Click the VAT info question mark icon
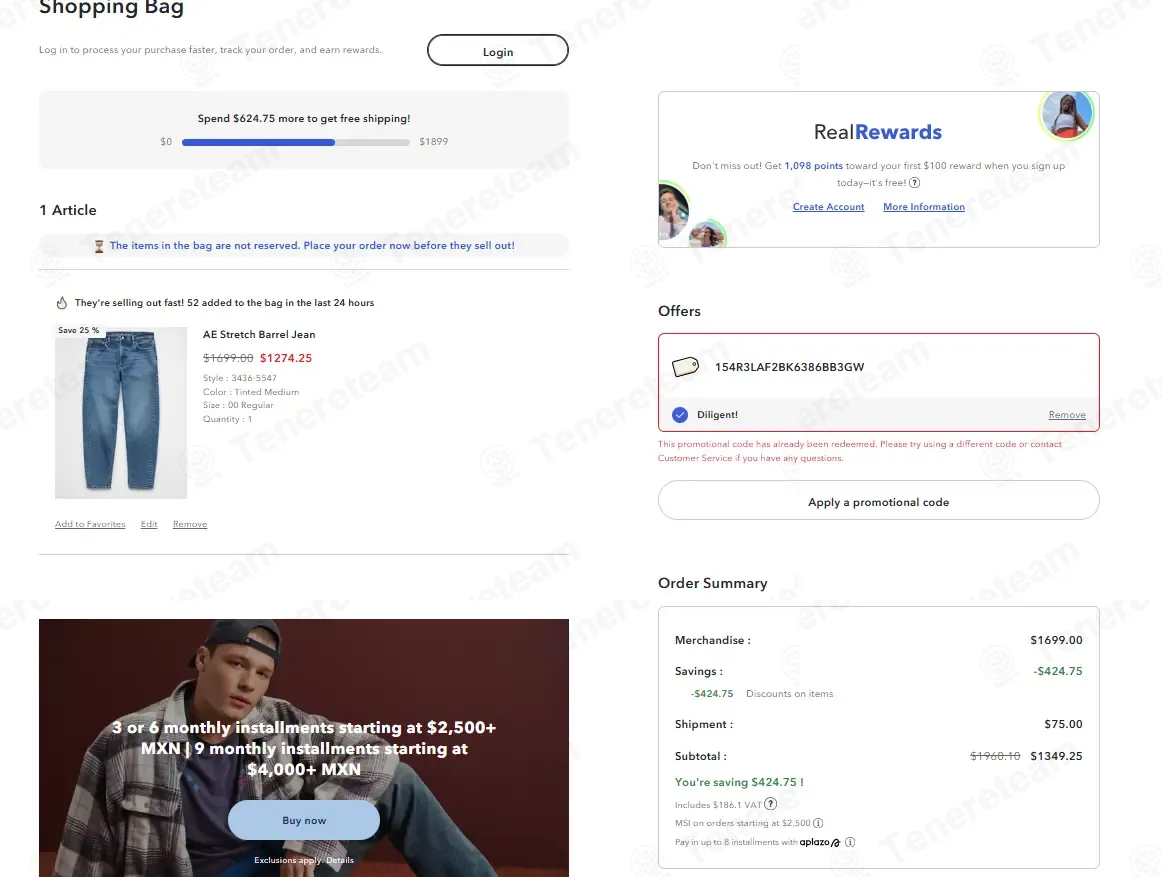Screen dimensions: 1162x877 click(x=771, y=804)
